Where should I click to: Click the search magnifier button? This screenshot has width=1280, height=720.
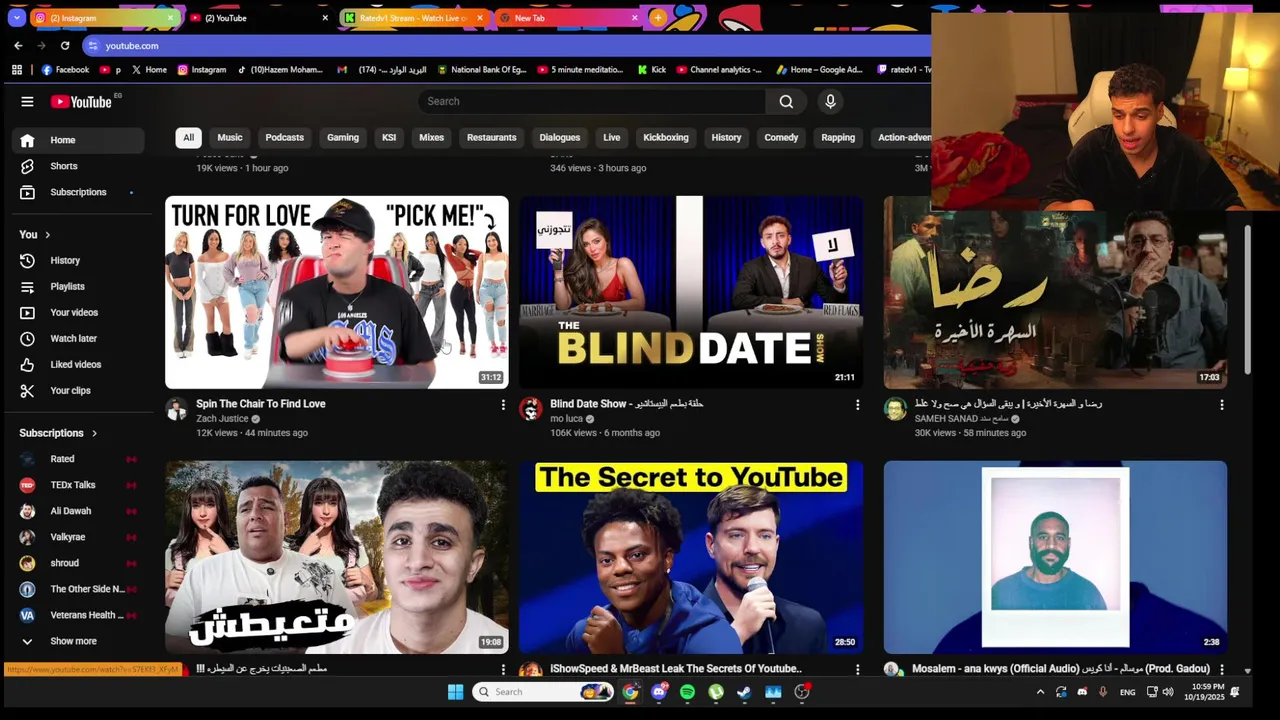pyautogui.click(x=786, y=101)
